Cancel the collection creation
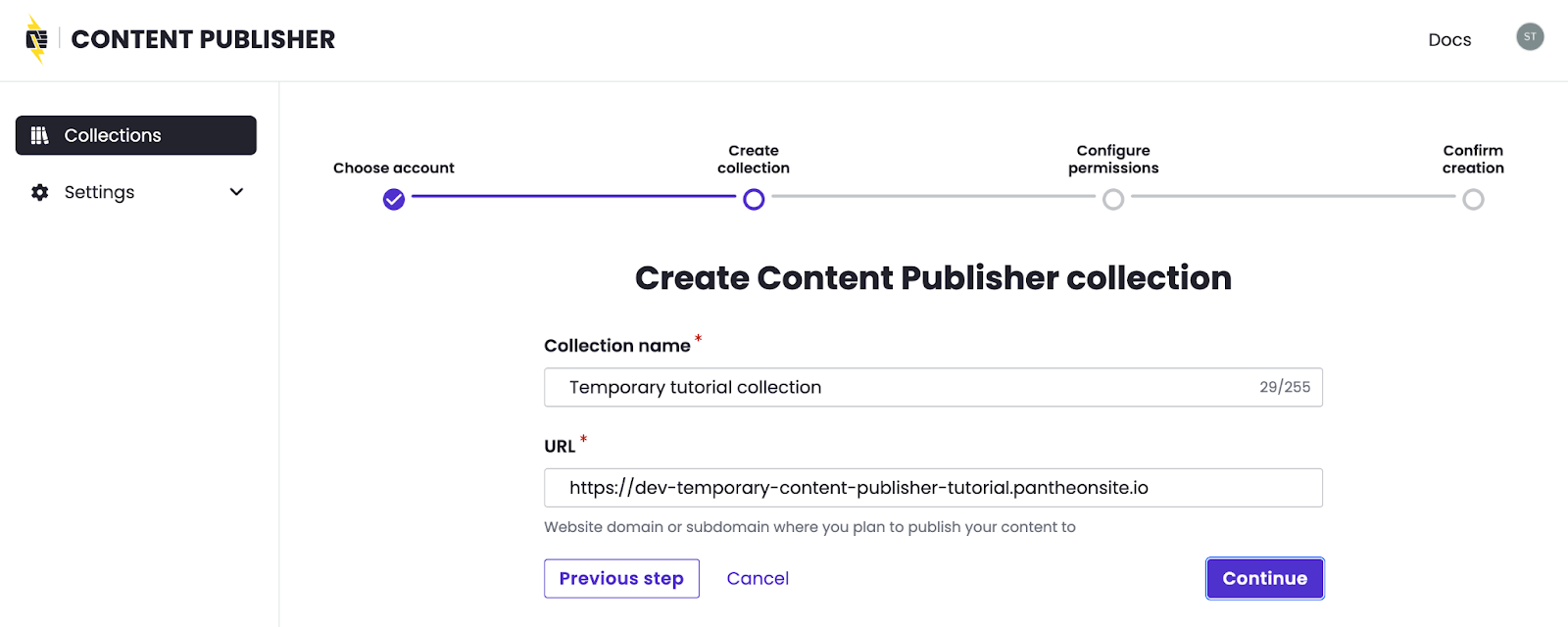 point(758,578)
